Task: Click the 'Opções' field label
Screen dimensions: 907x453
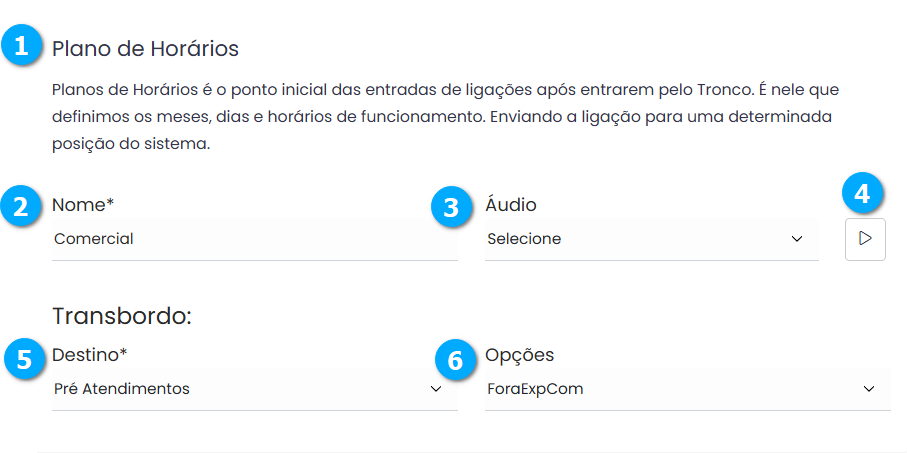Action: (x=519, y=355)
